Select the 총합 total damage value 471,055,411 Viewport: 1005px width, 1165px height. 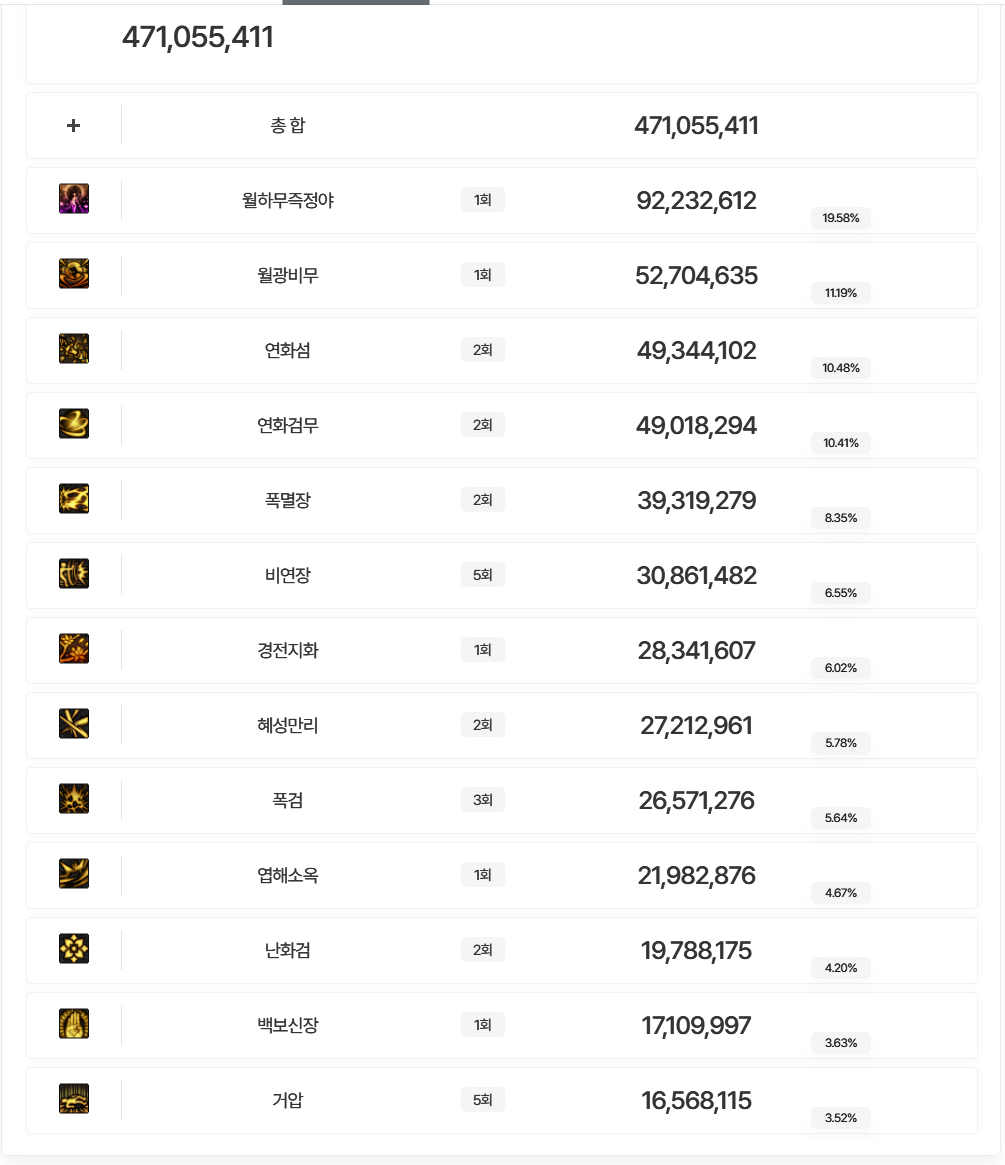696,126
